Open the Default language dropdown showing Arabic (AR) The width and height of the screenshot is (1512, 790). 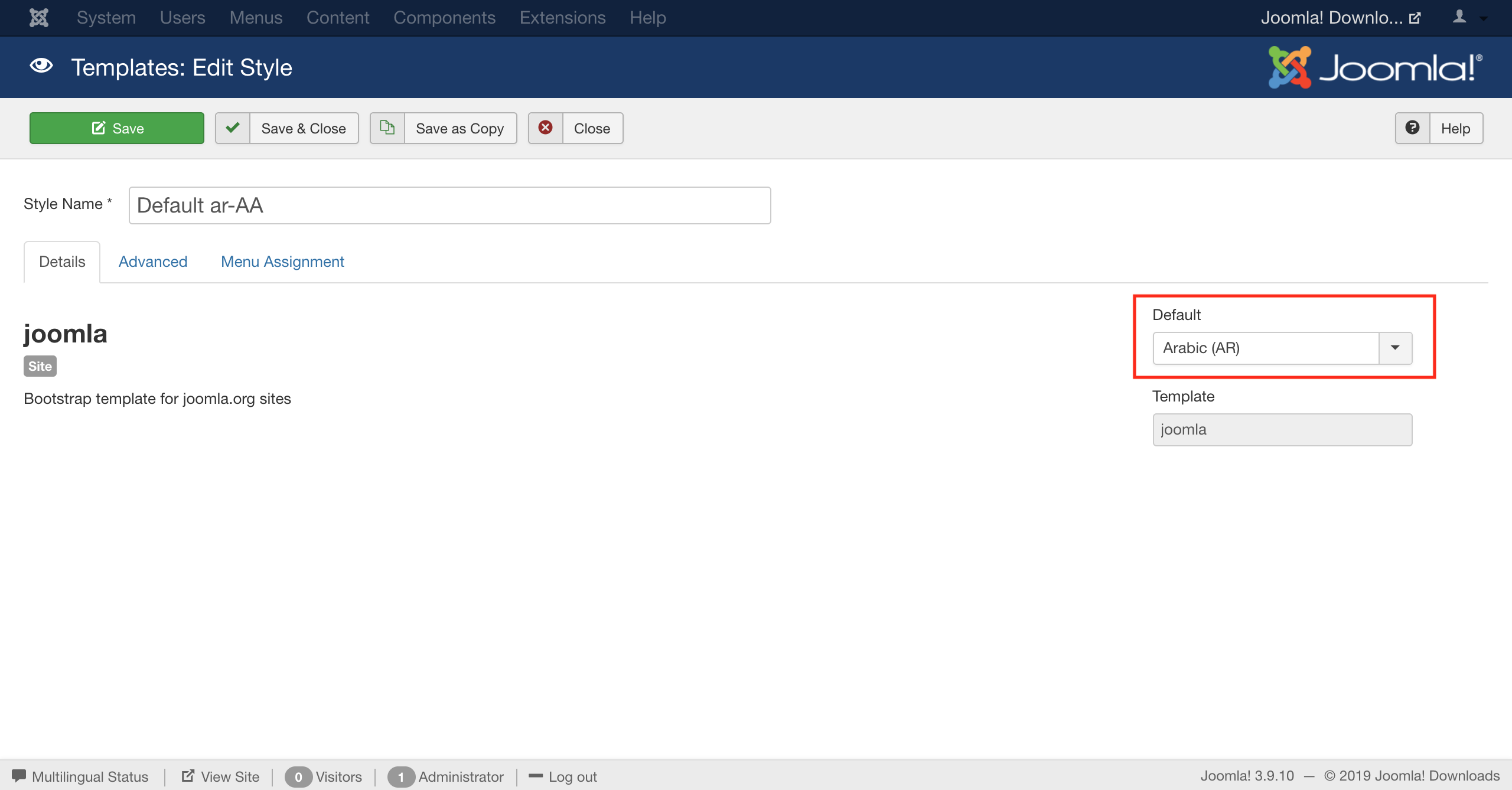point(1282,348)
